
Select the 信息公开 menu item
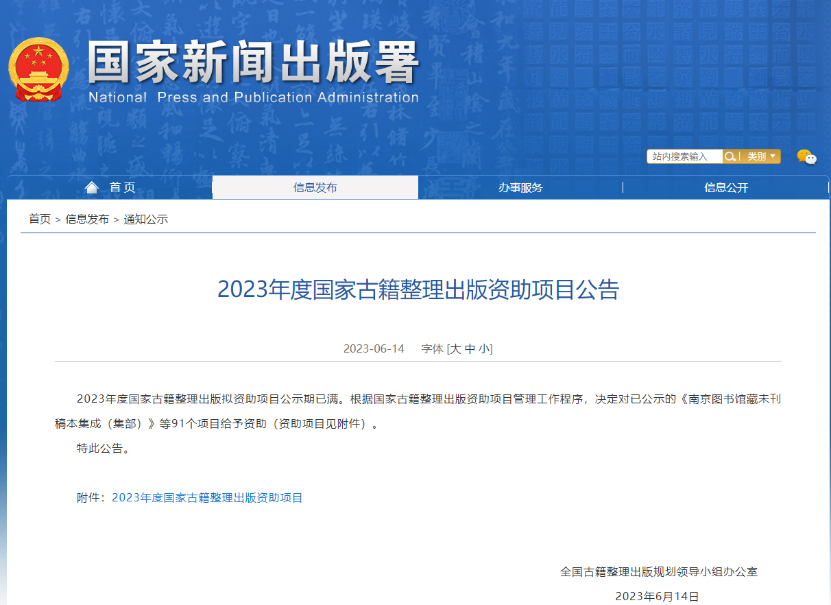tap(726, 188)
